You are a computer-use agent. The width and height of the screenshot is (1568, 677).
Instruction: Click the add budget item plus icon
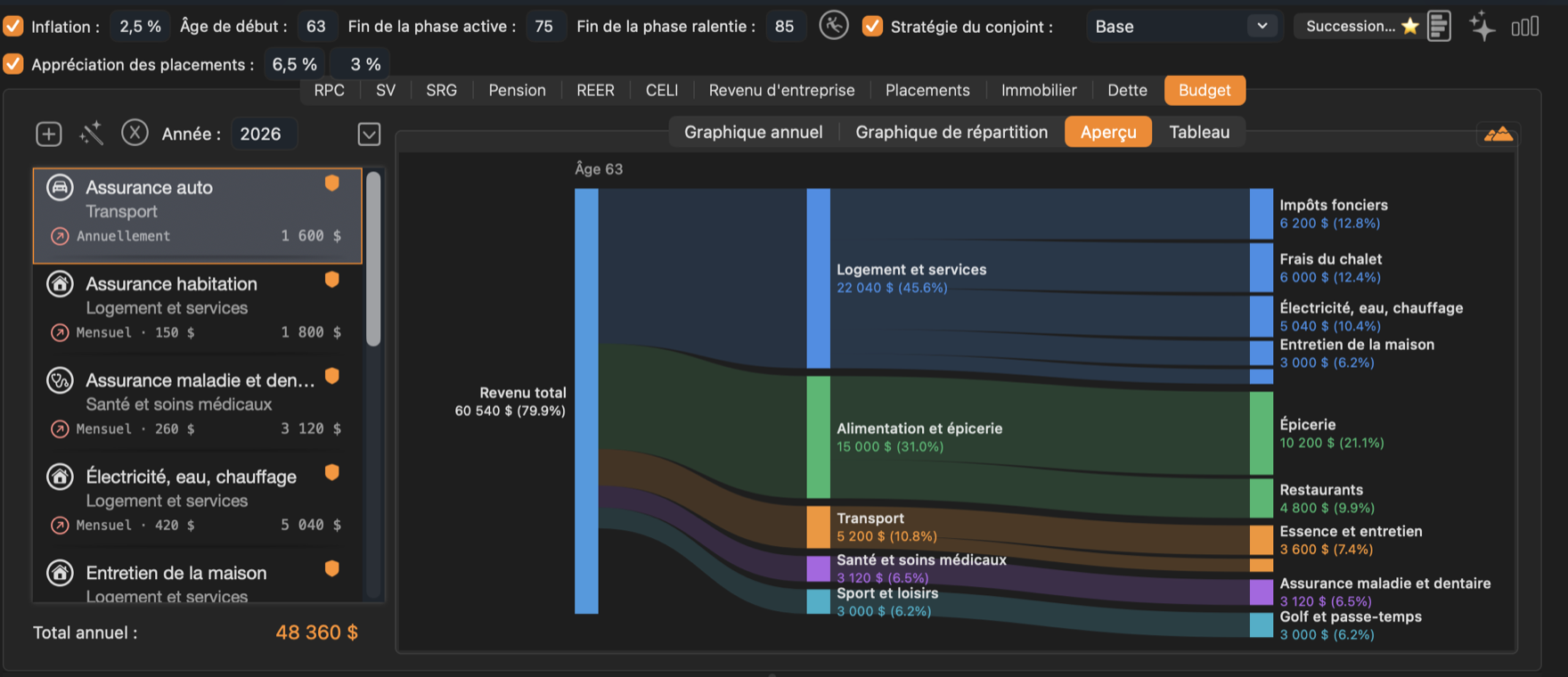coord(49,134)
